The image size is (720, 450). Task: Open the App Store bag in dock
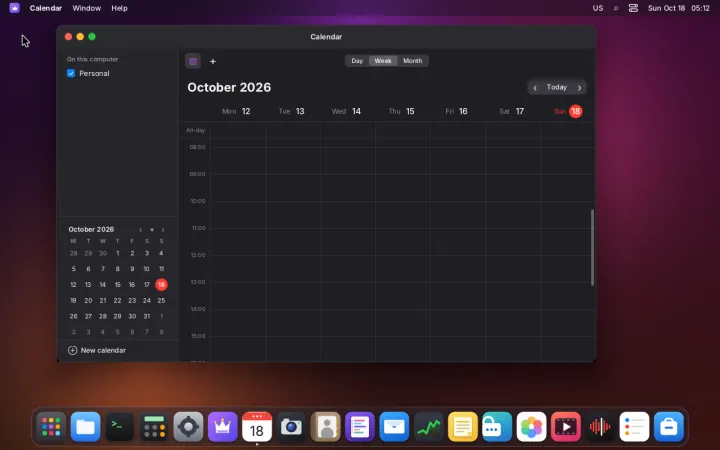669,427
